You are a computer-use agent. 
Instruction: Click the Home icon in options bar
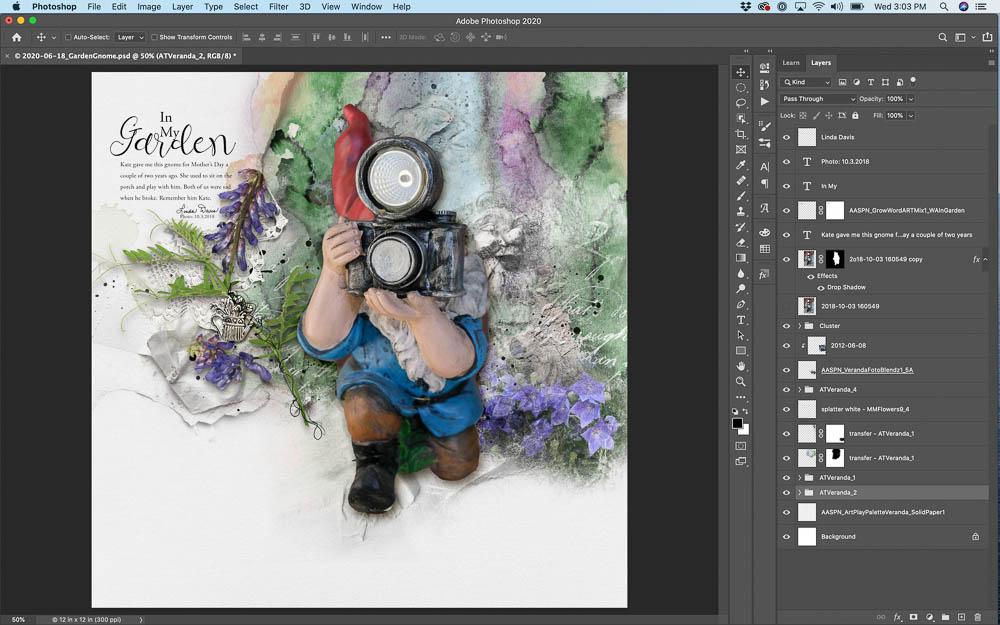click(17, 38)
